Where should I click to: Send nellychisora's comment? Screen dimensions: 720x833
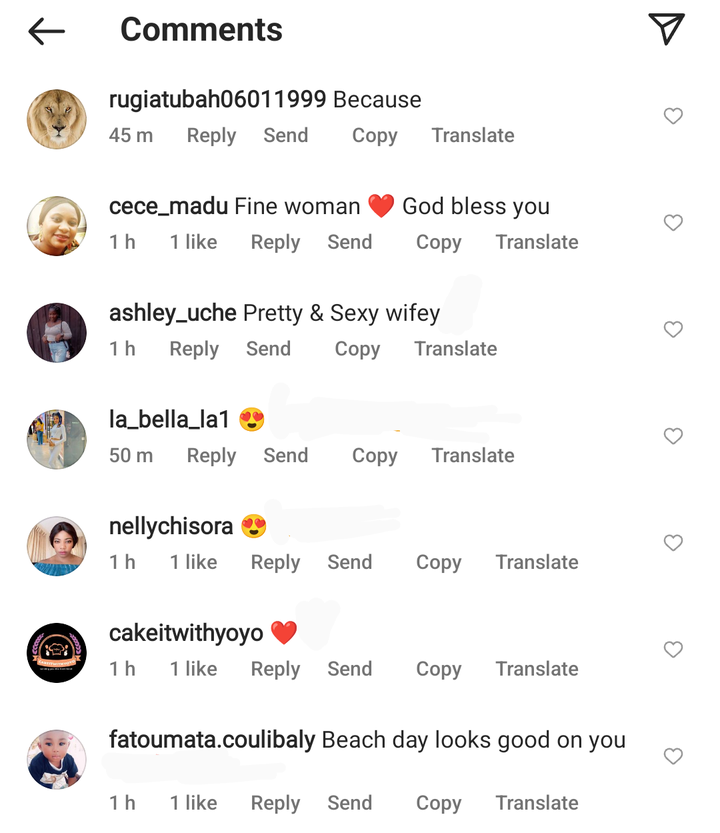349,562
